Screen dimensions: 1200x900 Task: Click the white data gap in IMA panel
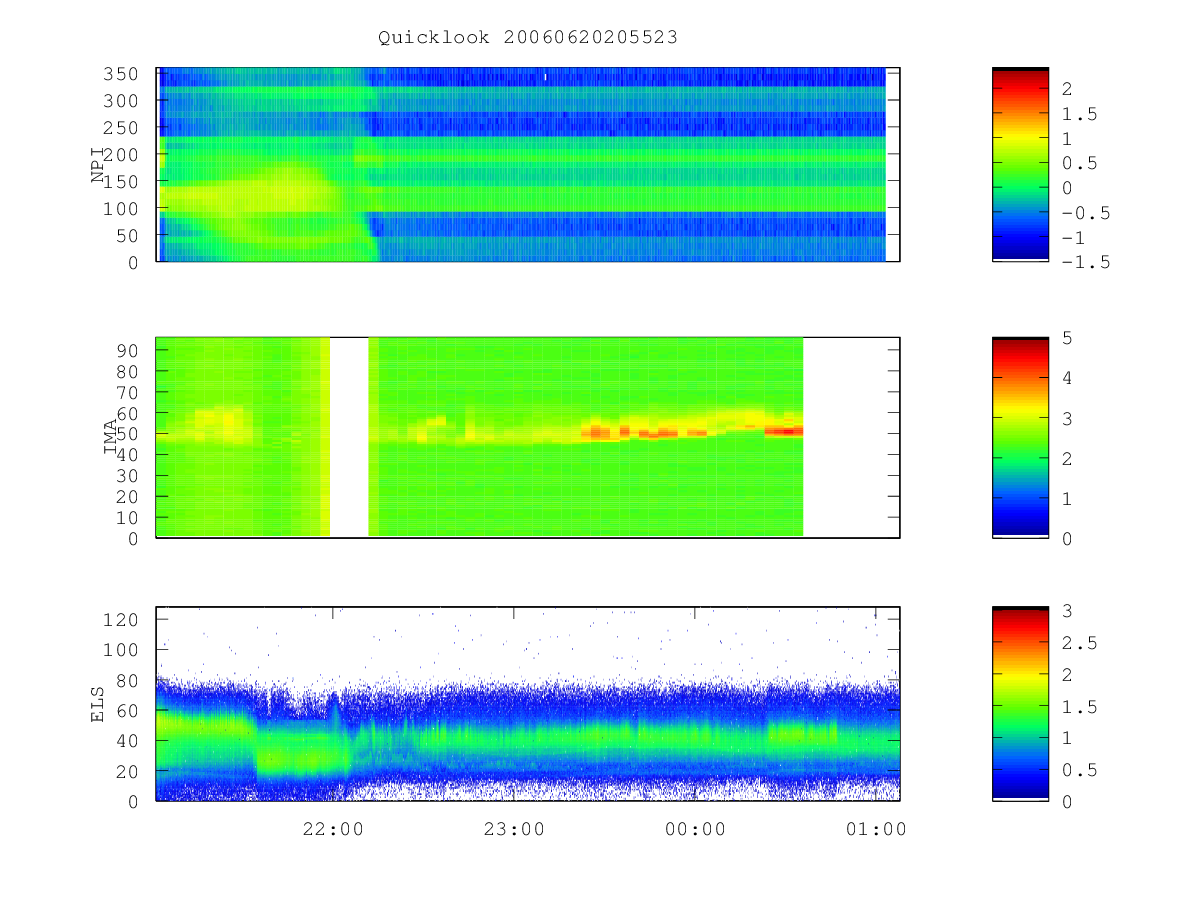[349, 437]
